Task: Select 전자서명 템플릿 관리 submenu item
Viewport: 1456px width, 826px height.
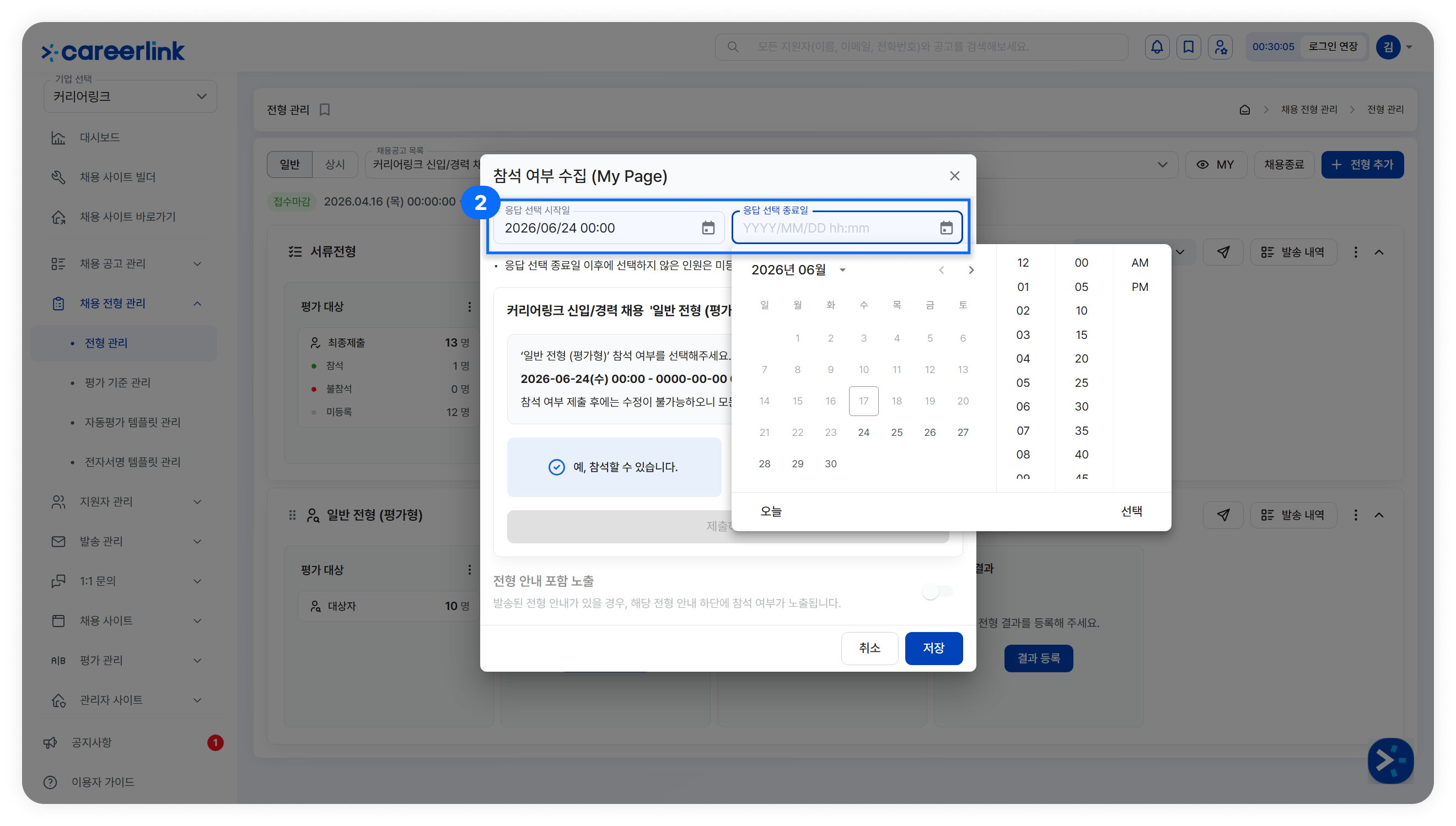Action: pos(132,462)
